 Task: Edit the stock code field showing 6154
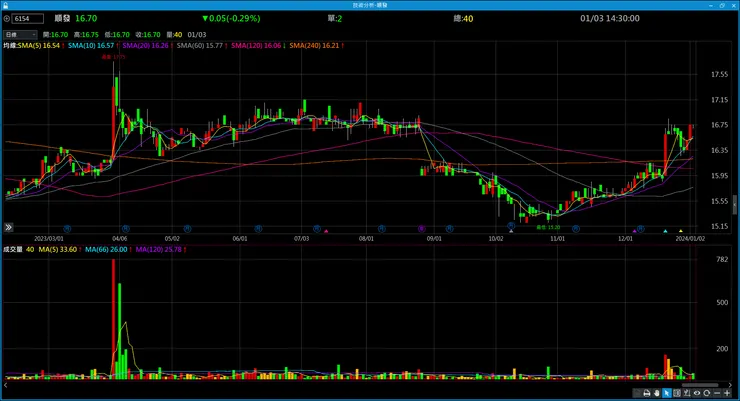28,19
